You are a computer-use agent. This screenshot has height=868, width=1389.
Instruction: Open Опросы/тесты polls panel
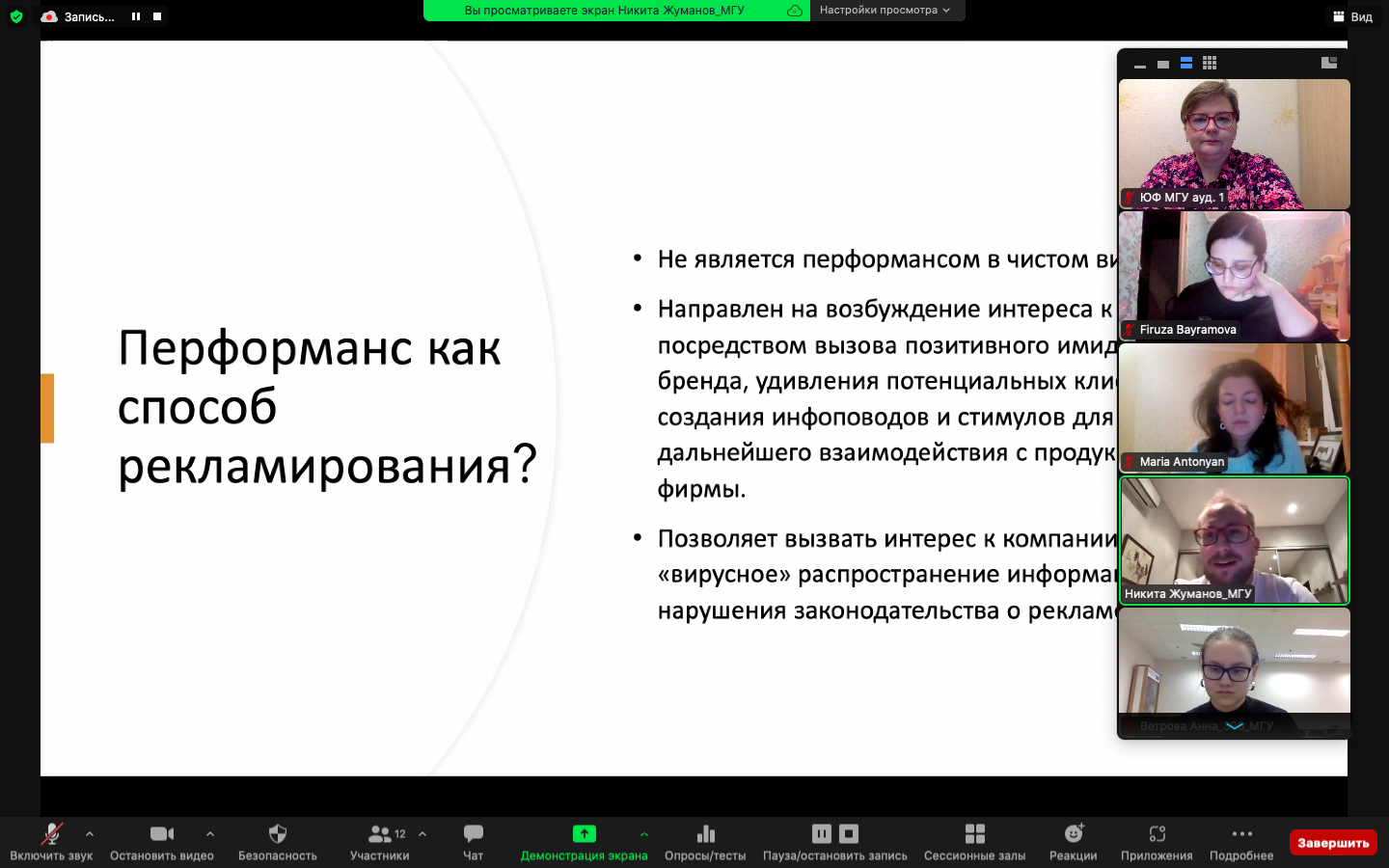[705, 841]
